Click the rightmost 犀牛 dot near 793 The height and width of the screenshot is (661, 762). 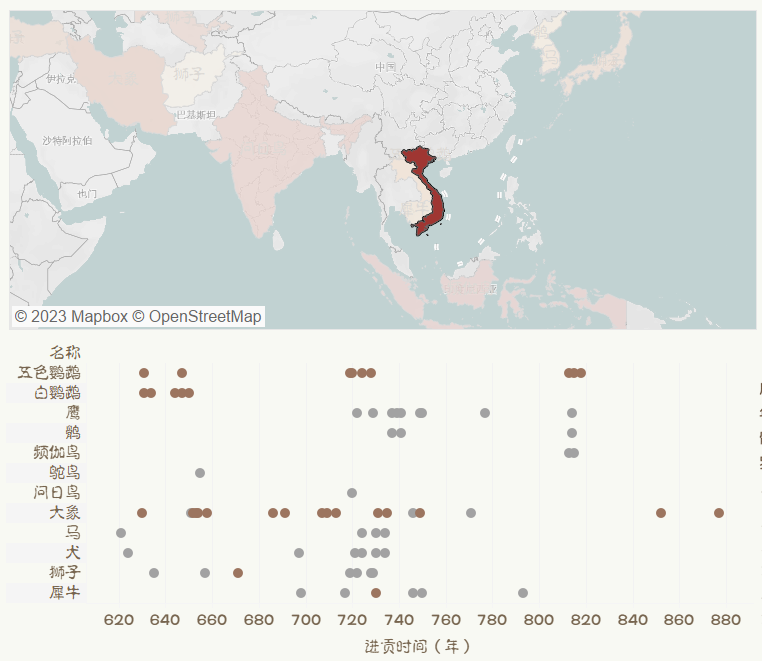point(523,593)
